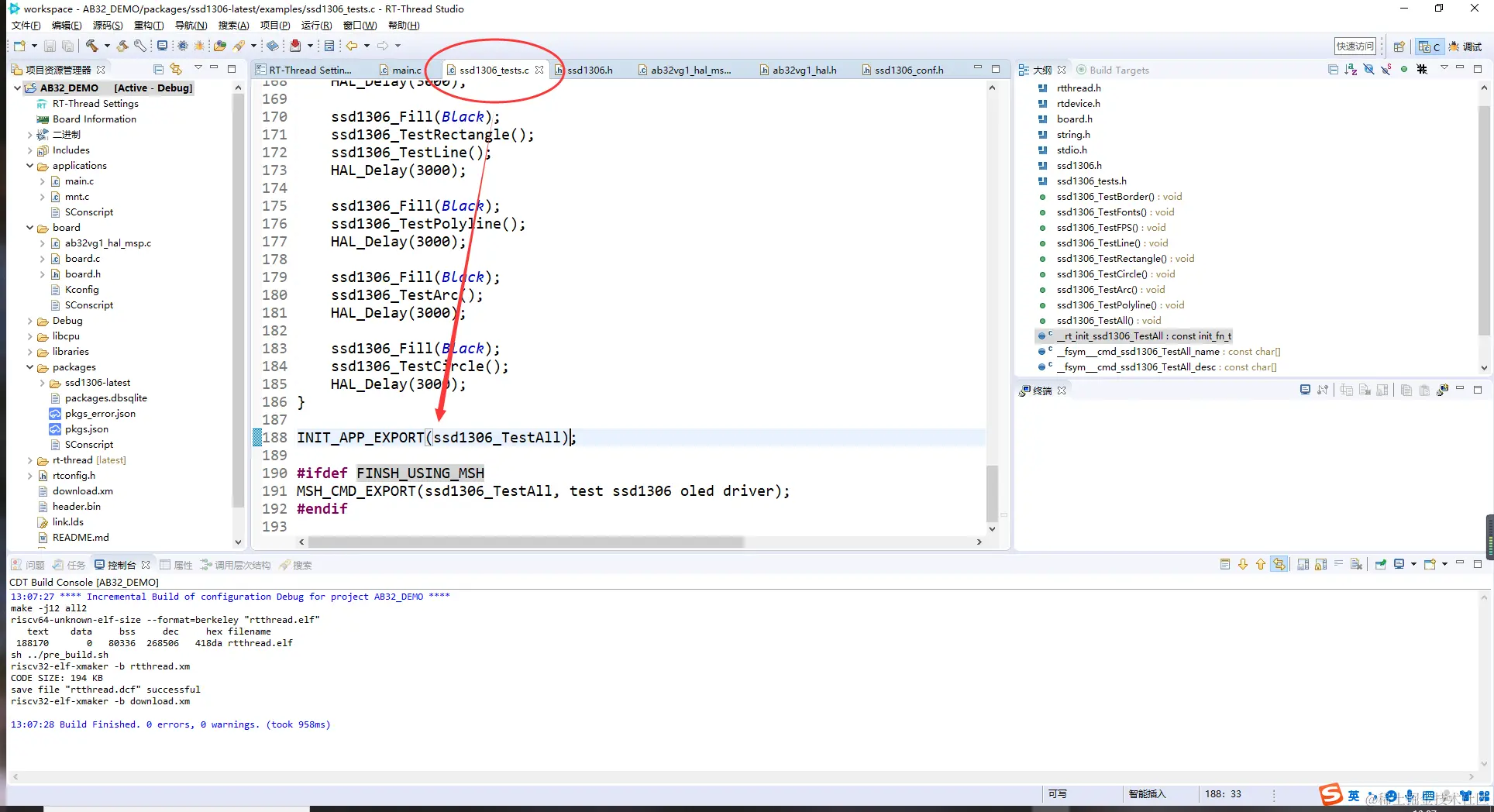Screen dimensions: 1494x812
Task: Click the Back navigation arrow icon
Action: coord(352,46)
